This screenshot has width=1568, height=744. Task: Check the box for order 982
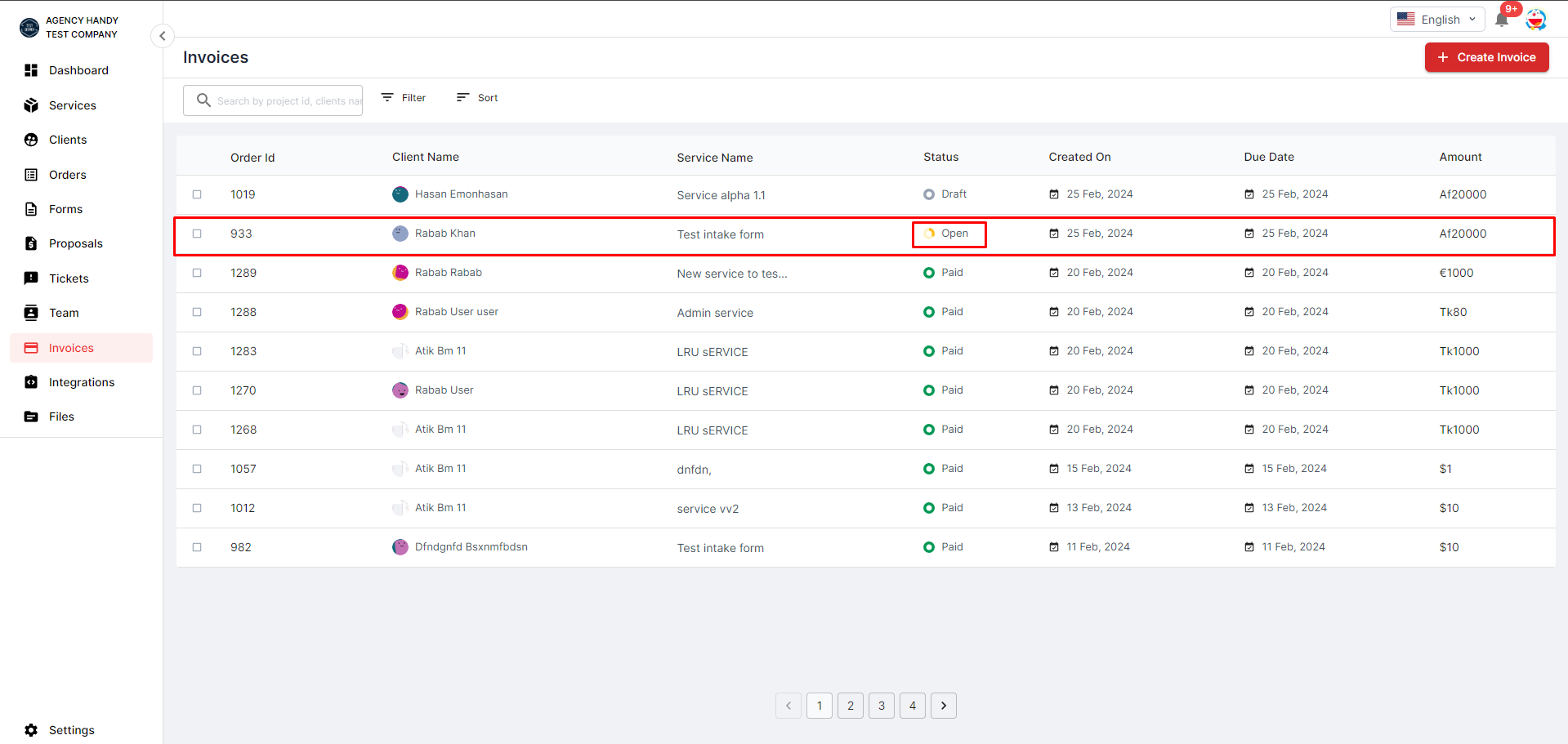click(197, 547)
